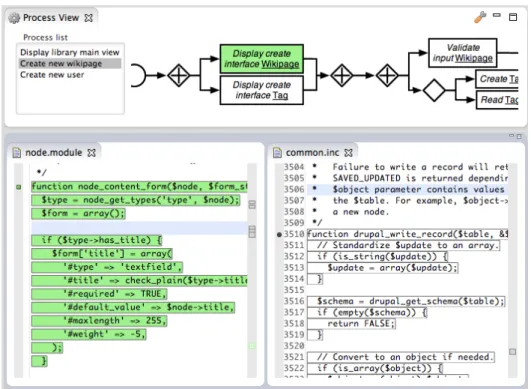Viewport: 531px width, 389px height.
Task: Click line 3512 'if (is_string($update))'
Action: click(378, 257)
